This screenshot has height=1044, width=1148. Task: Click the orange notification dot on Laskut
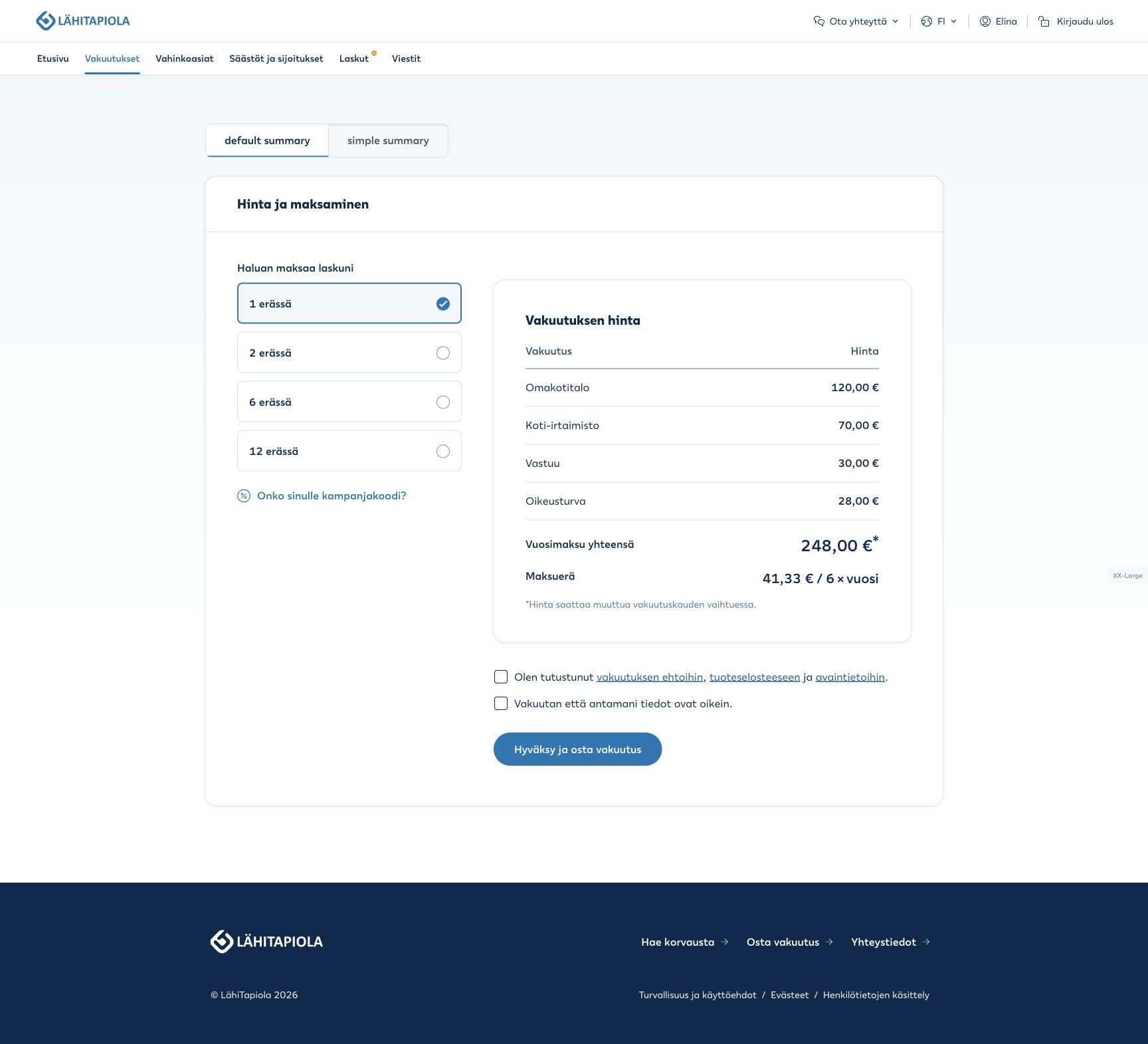(374, 53)
